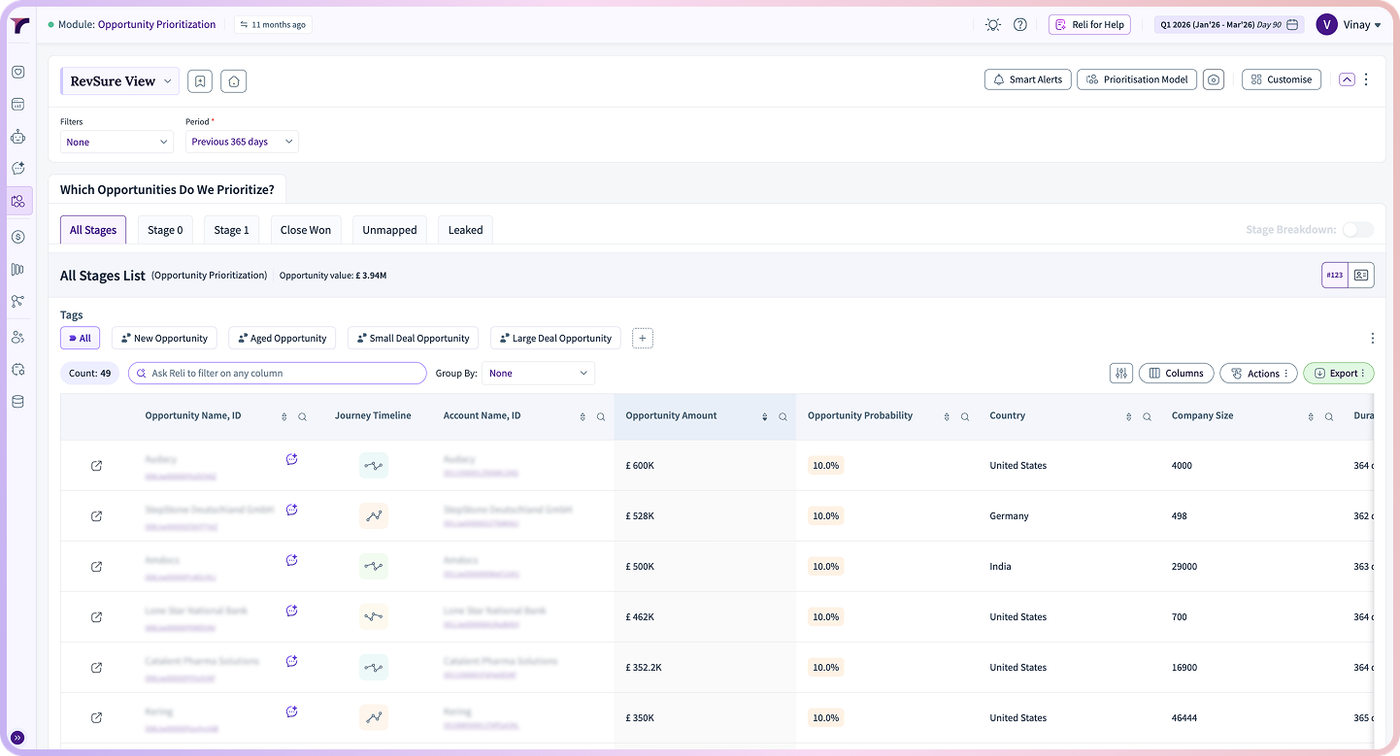Toggle the Stage Breakdown switch

pyautogui.click(x=1357, y=230)
